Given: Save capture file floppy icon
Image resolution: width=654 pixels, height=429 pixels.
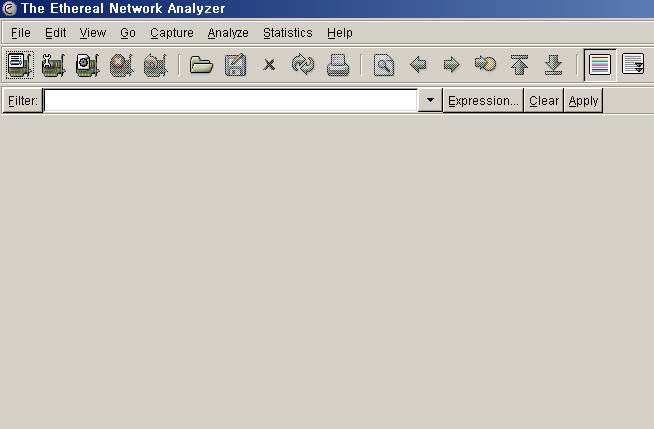Looking at the screenshot, I should click(236, 65).
